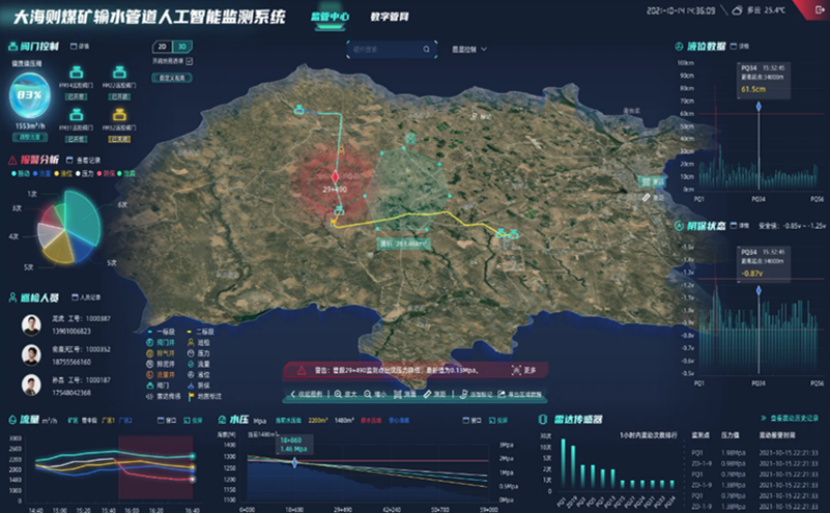The height and width of the screenshot is (514, 831).
Task: Click the button below 1553m³/h
Action: (30, 137)
